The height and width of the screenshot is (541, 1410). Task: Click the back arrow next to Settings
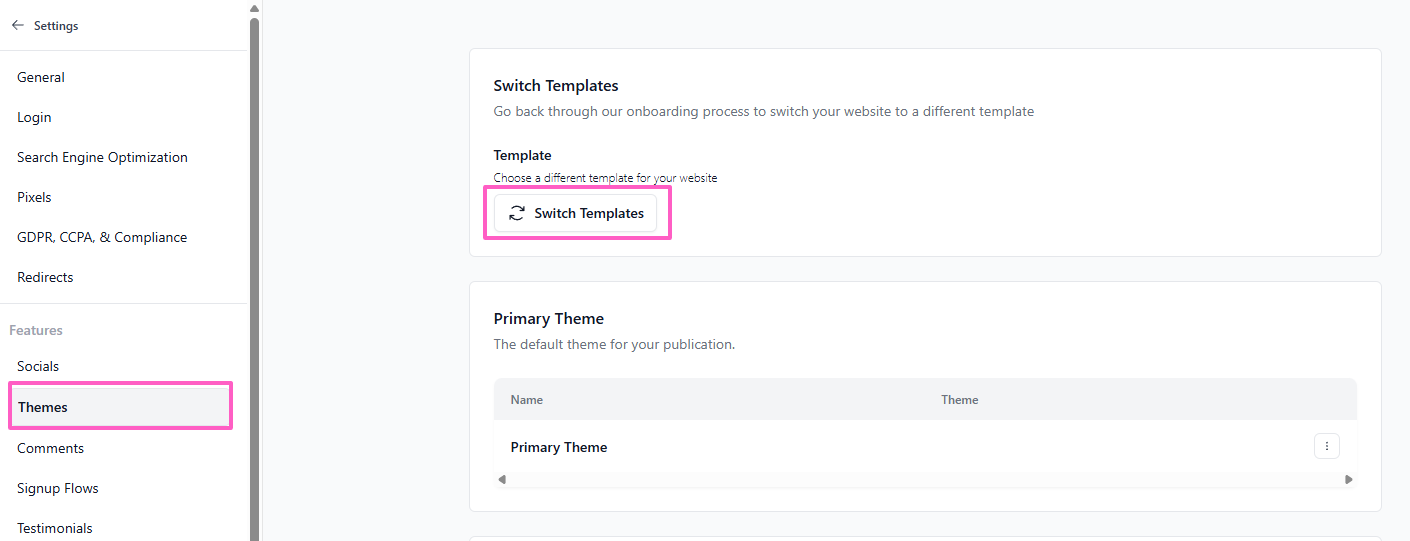(18, 26)
